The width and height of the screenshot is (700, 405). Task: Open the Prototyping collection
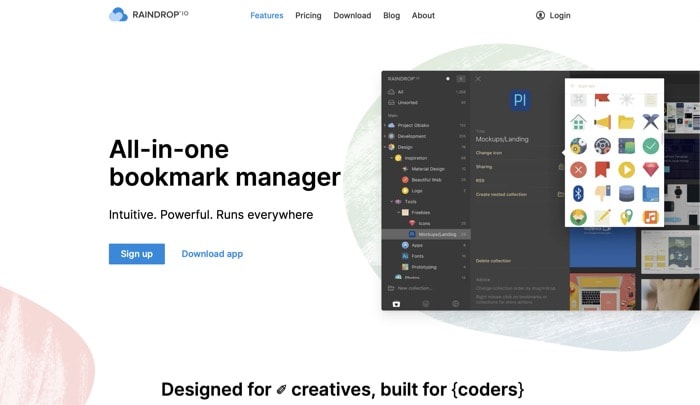click(424, 267)
